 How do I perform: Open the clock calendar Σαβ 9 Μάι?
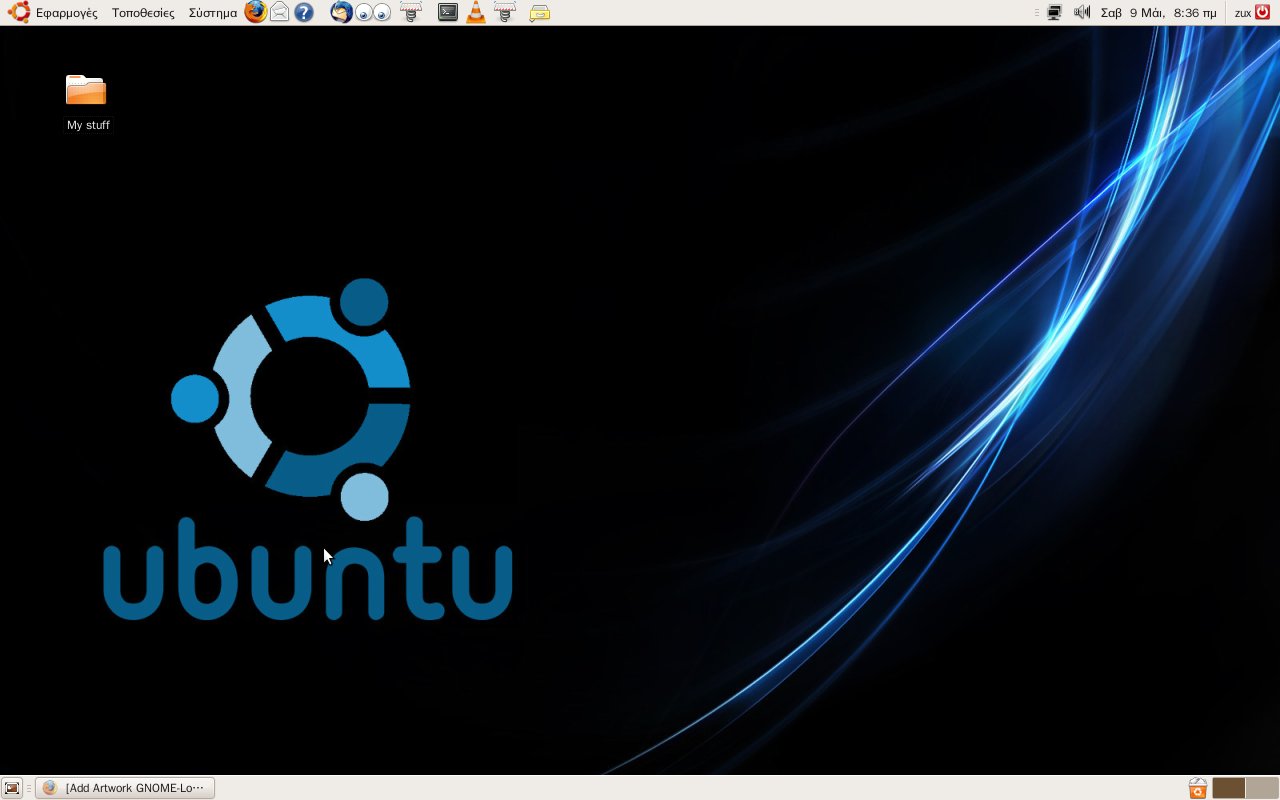pyautogui.click(x=1158, y=13)
